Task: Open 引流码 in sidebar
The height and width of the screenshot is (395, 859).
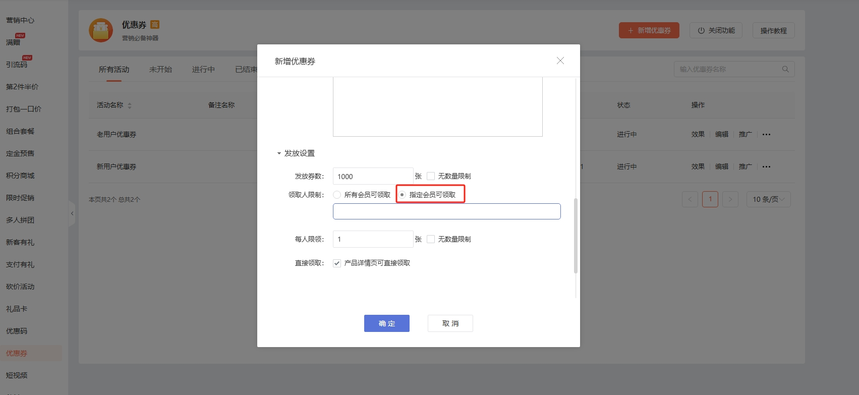Action: coord(16,65)
